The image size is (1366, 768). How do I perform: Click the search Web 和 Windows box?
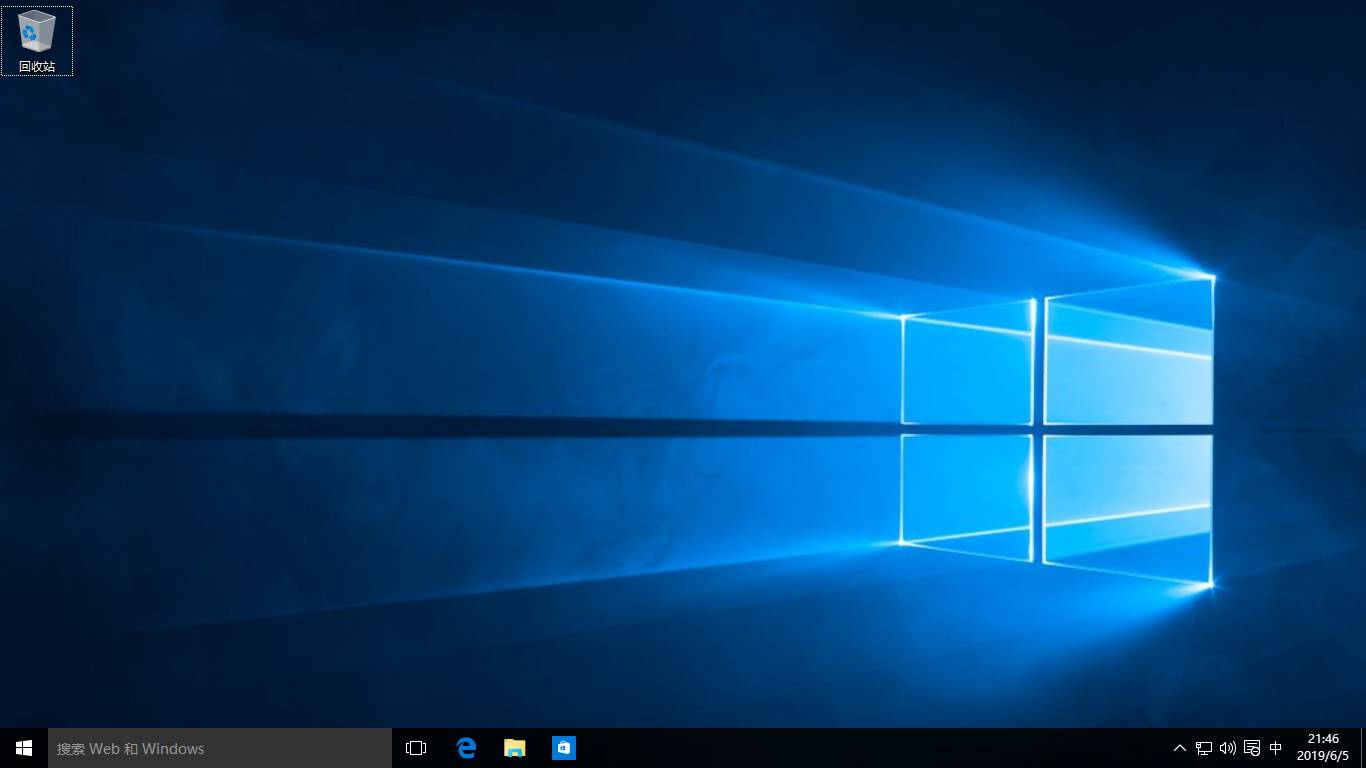220,748
